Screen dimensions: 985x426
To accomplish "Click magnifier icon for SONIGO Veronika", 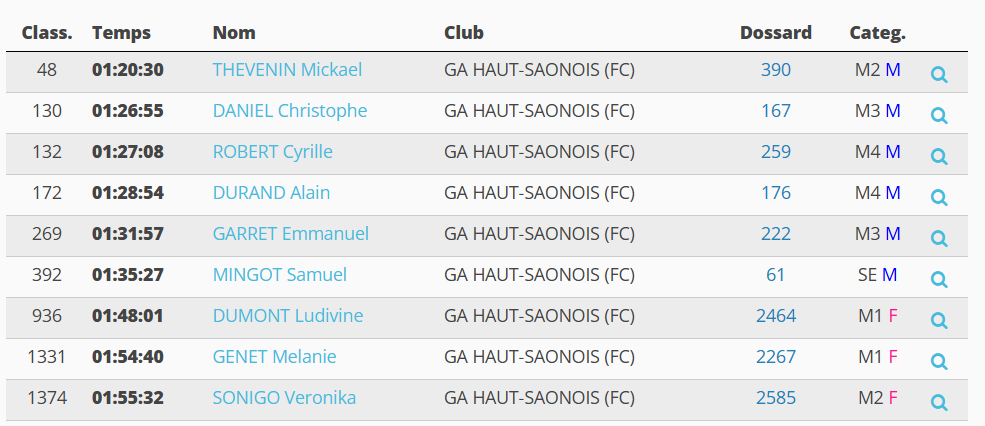I will point(939,402).
